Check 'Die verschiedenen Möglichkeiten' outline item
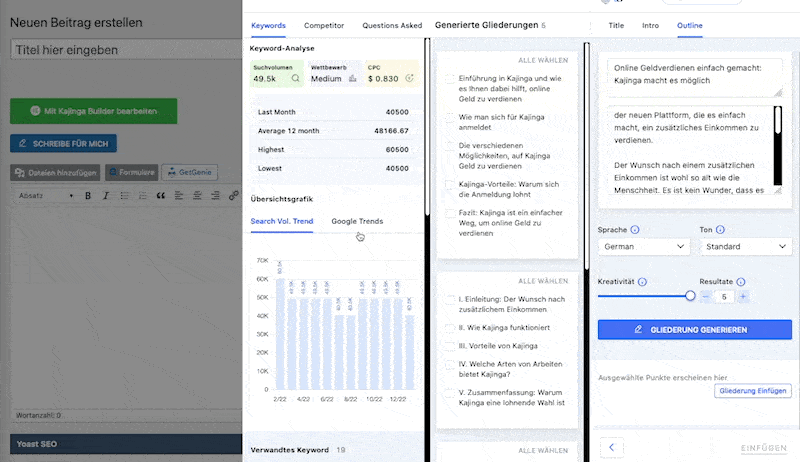The image size is (800, 462). coord(449,146)
